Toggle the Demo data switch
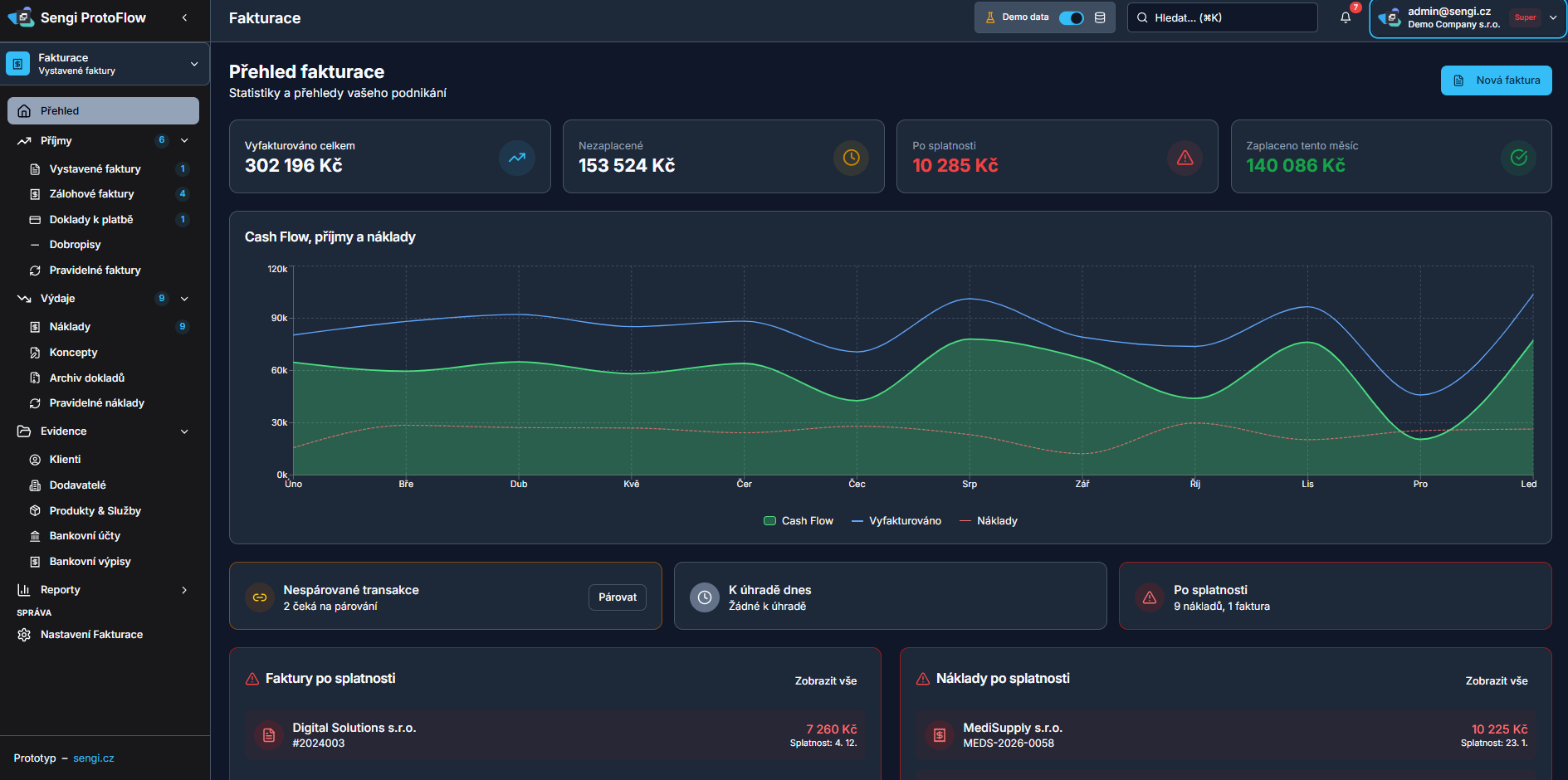This screenshot has width=1568, height=780. [1071, 17]
